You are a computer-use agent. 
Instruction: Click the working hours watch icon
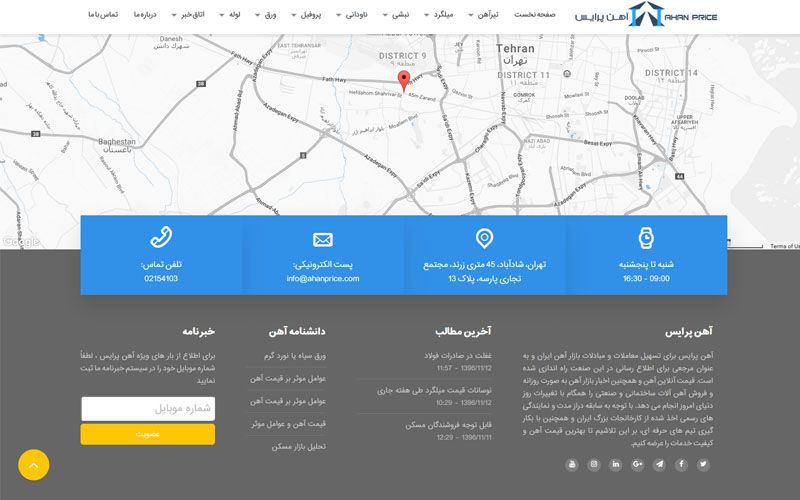click(x=646, y=238)
